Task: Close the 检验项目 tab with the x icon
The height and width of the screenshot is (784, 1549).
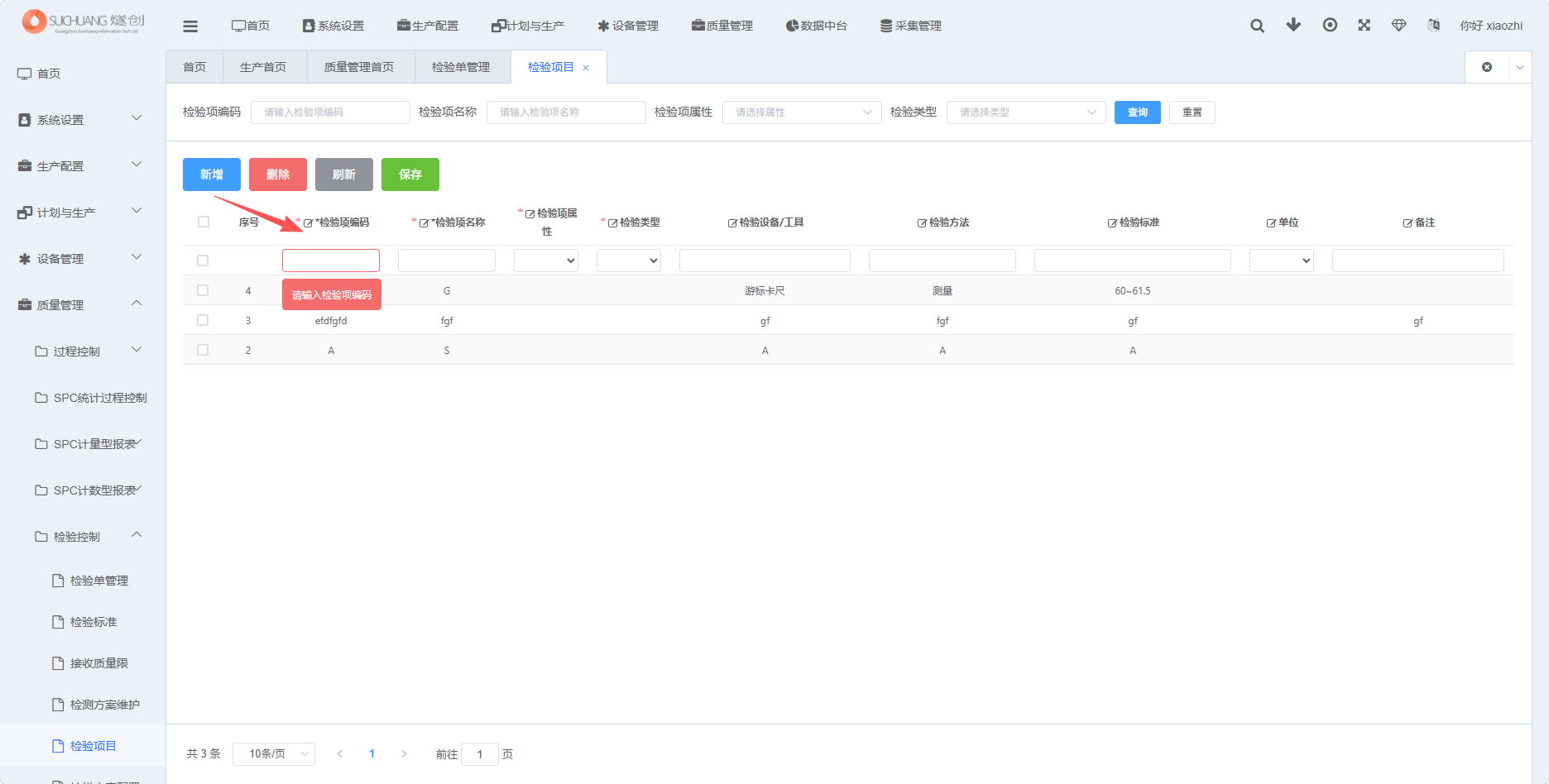Action: click(586, 68)
